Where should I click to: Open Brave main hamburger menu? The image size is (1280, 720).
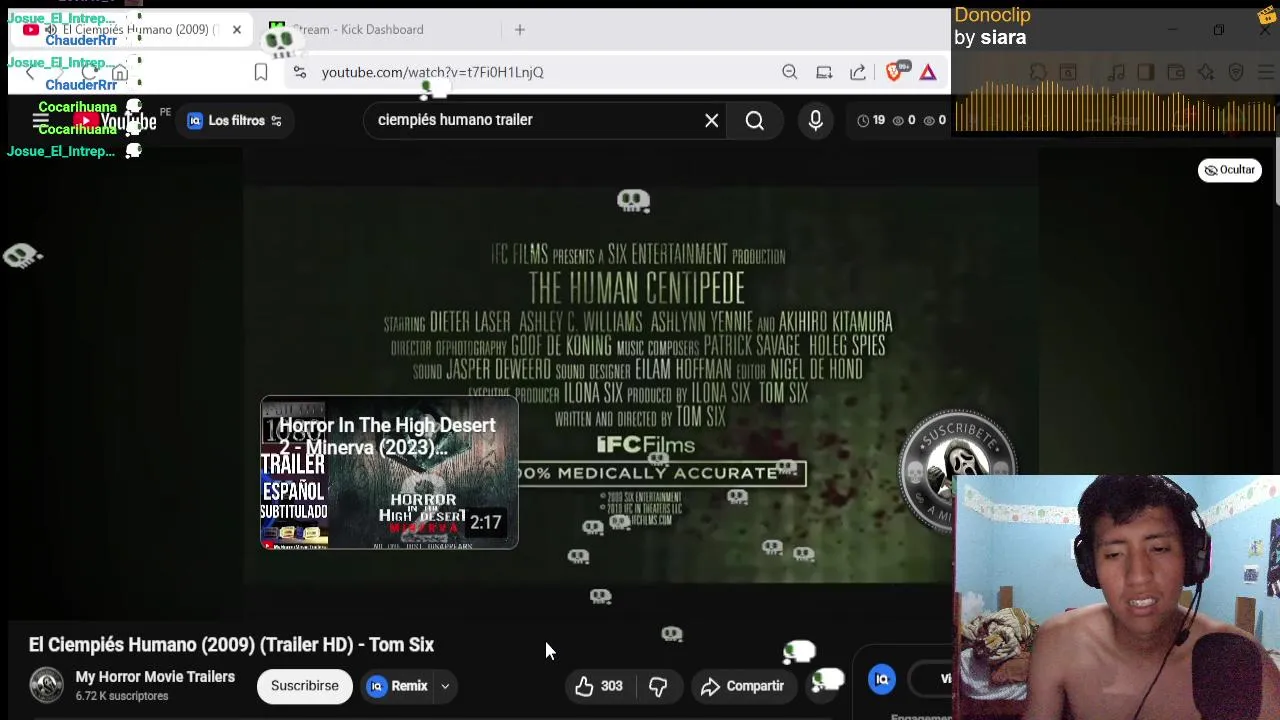tap(1265, 72)
